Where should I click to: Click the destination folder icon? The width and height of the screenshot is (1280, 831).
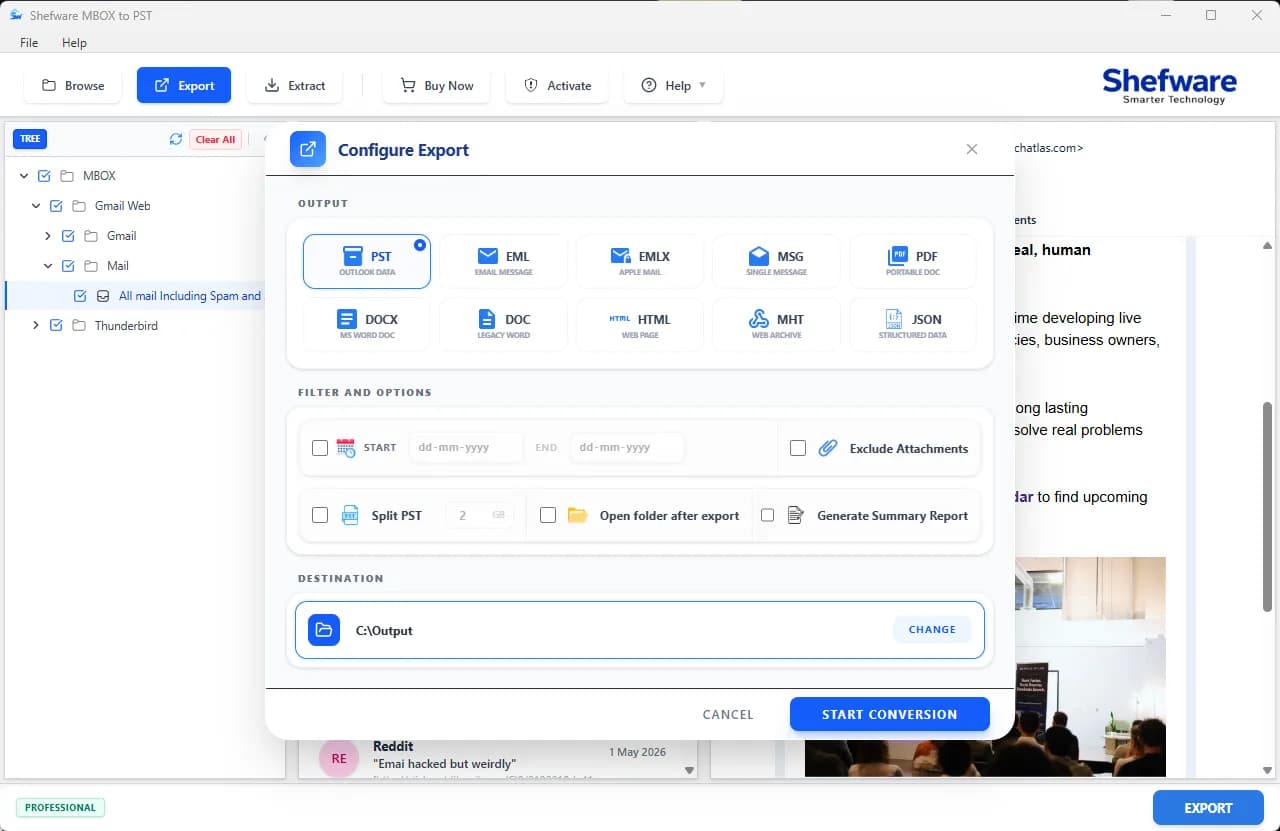pos(324,630)
